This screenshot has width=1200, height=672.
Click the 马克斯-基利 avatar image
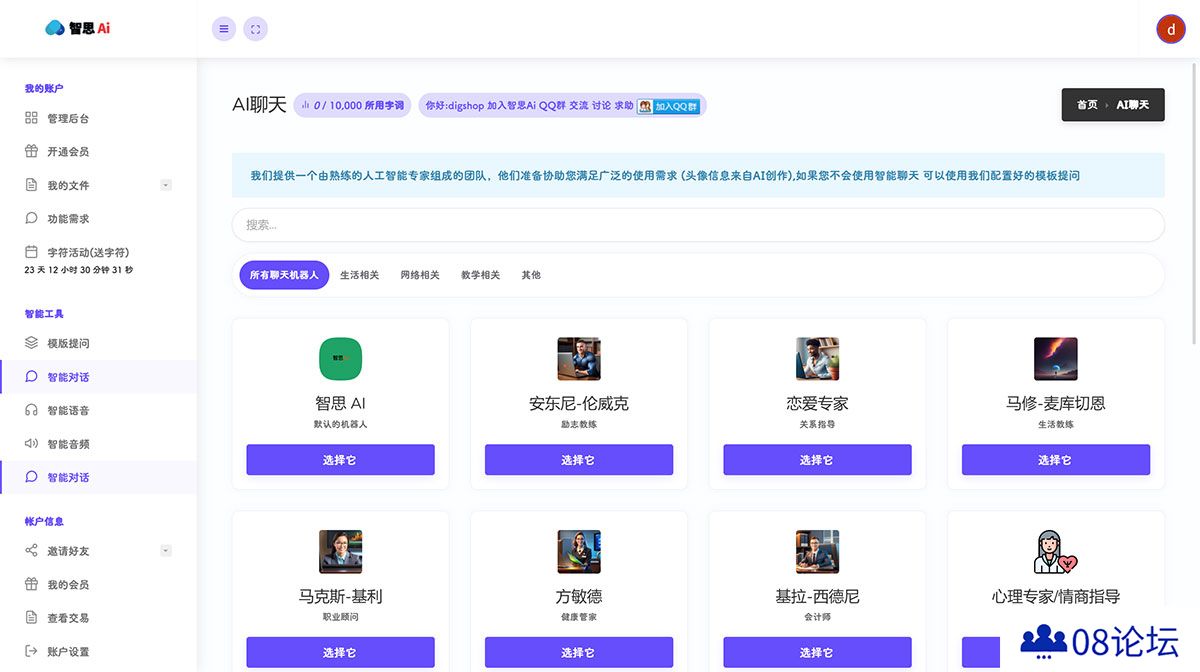[340, 551]
